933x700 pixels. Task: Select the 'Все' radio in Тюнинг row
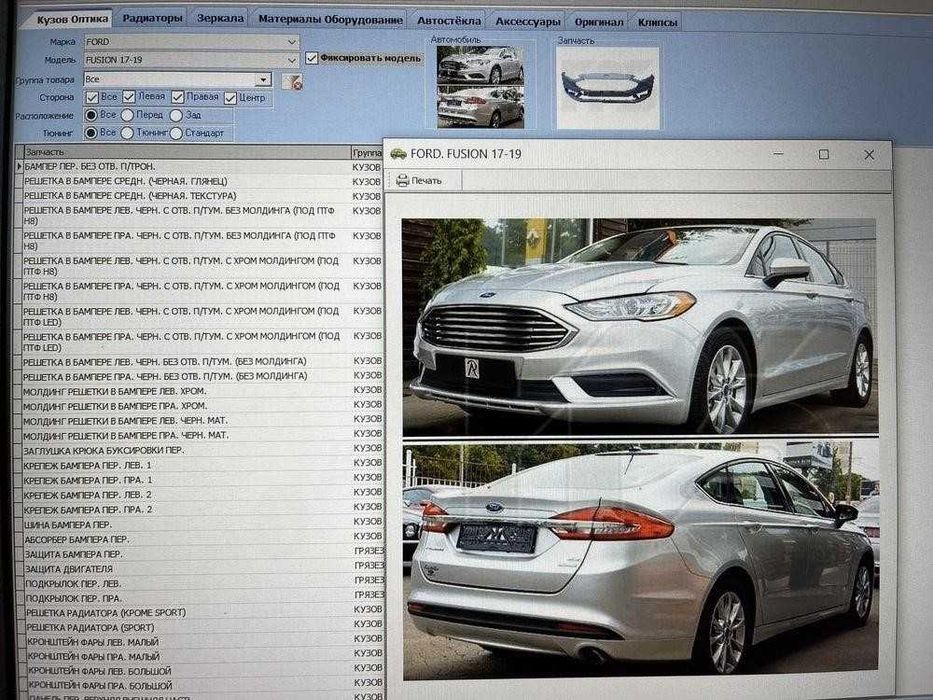pos(90,133)
